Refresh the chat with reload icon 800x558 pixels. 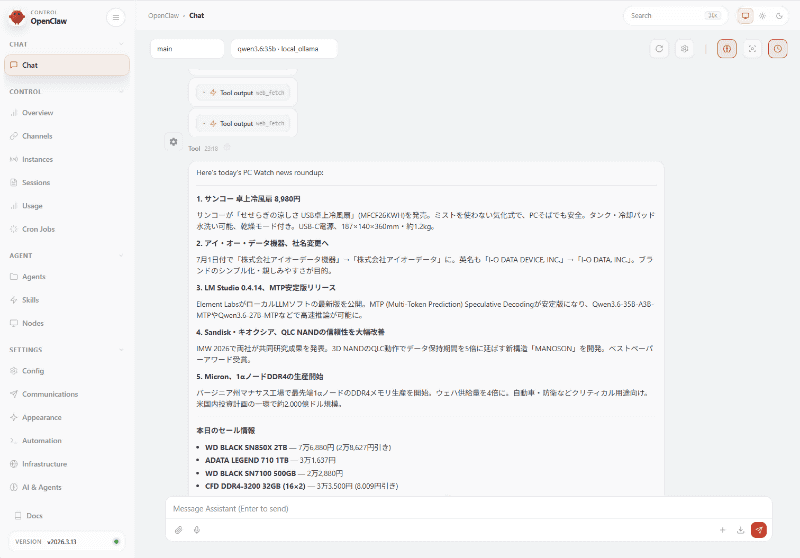click(x=659, y=49)
